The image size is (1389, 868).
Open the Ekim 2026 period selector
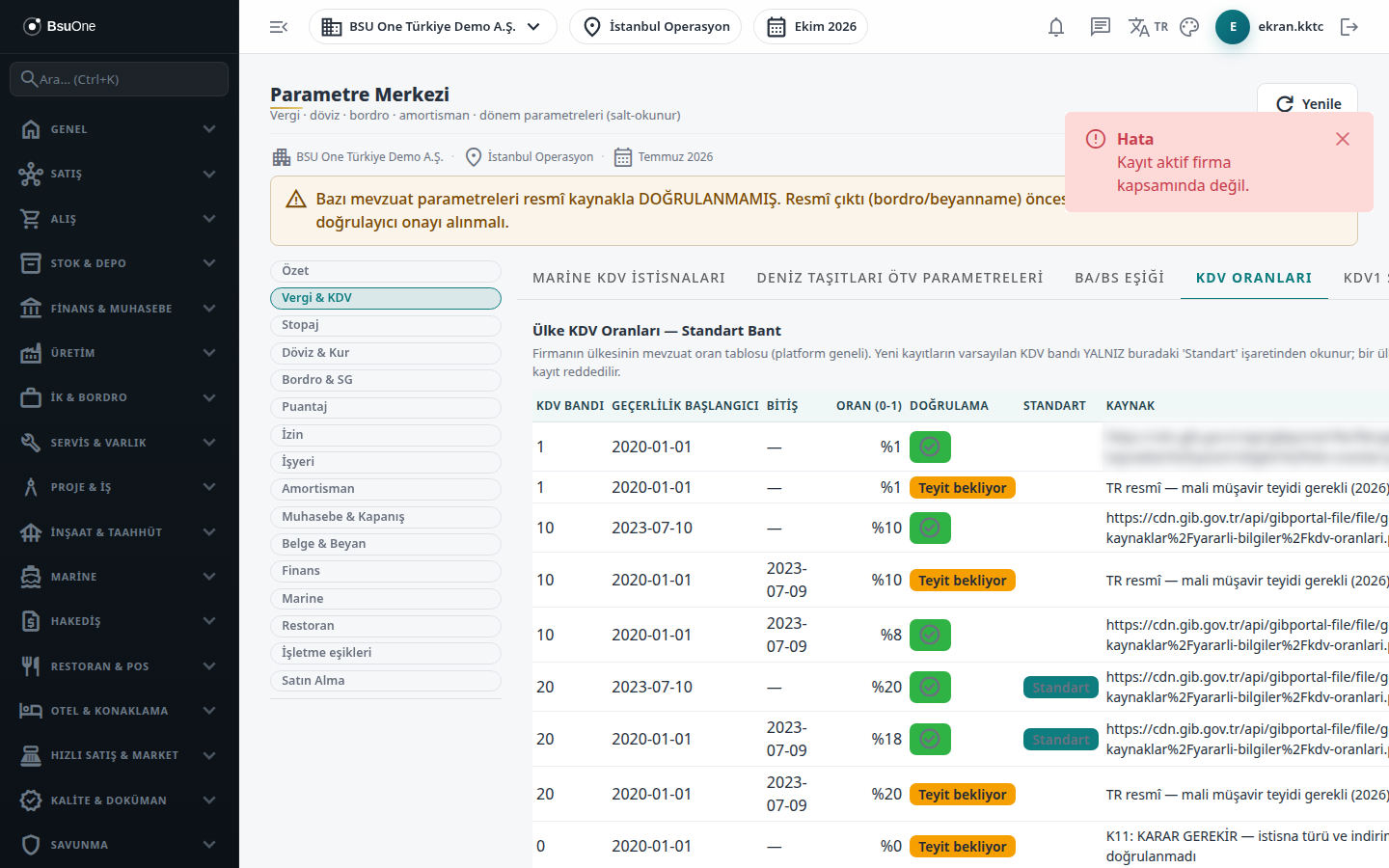[x=810, y=27]
